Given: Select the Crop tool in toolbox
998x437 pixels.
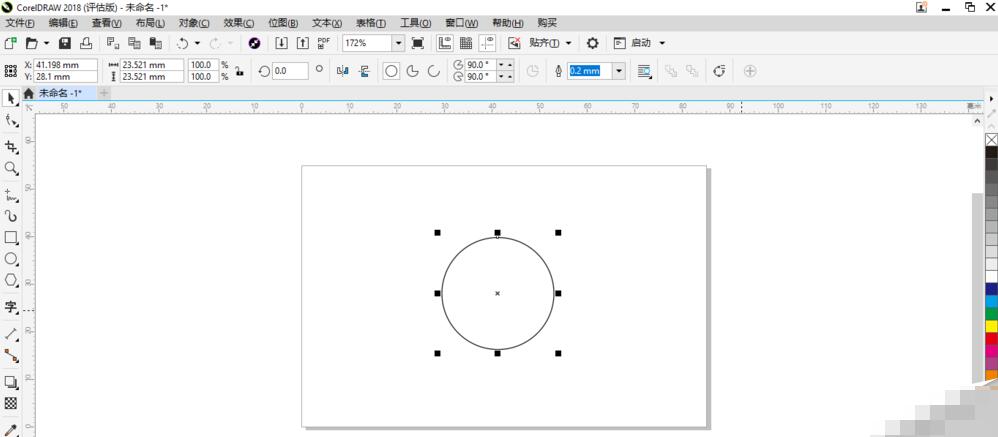Looking at the screenshot, I should click(x=11, y=146).
